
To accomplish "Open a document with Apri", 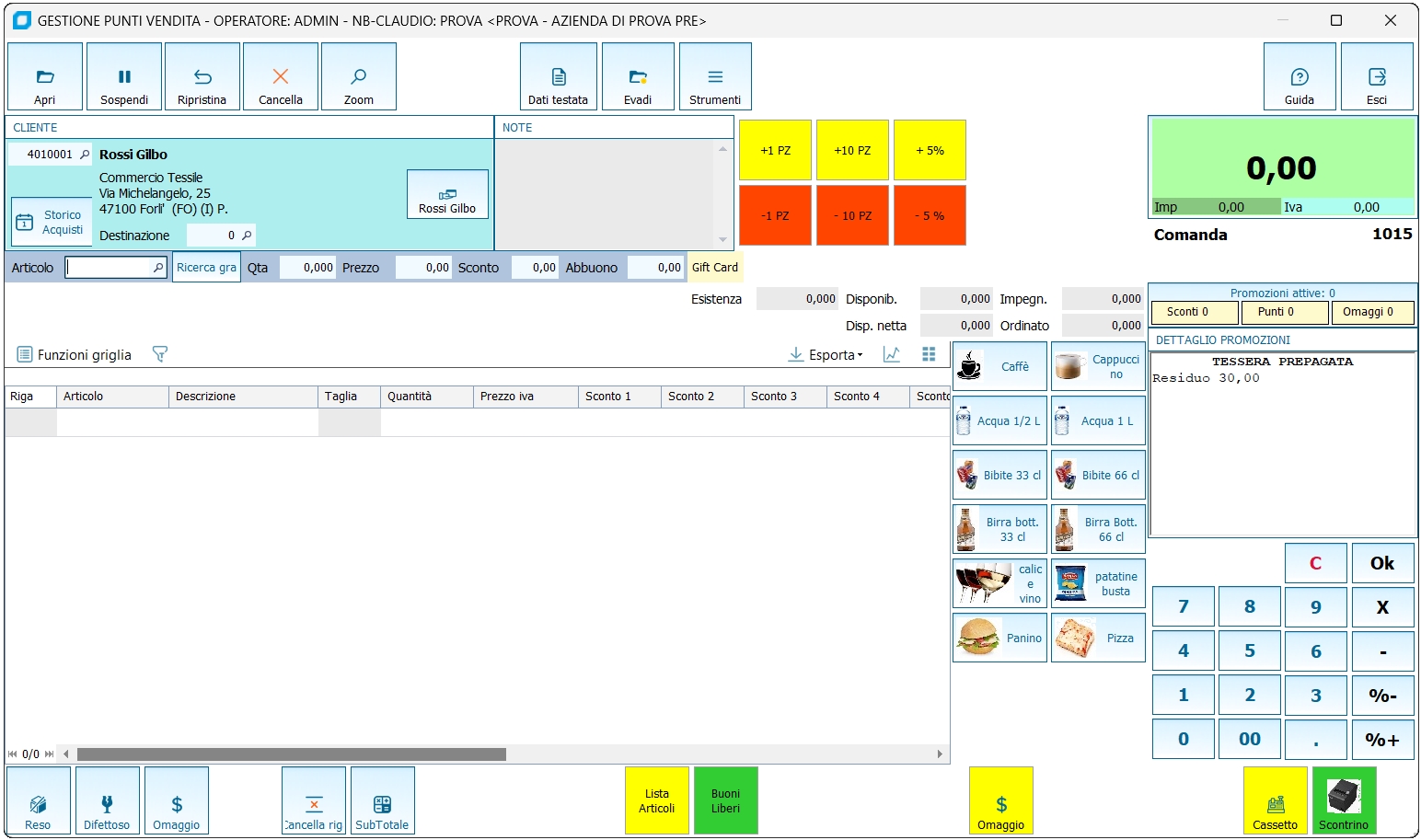I will (x=45, y=76).
